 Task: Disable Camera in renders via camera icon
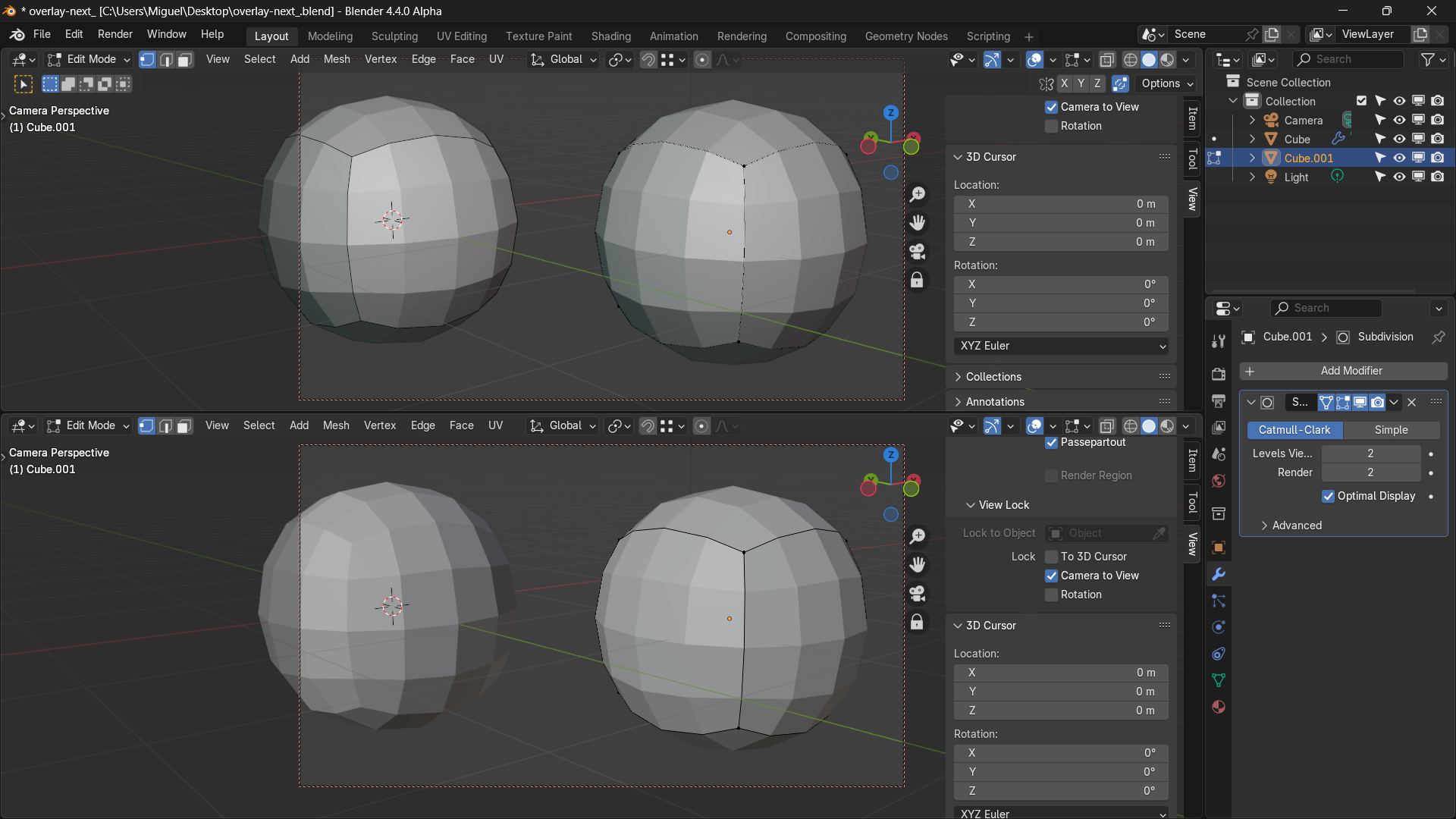pos(1437,120)
